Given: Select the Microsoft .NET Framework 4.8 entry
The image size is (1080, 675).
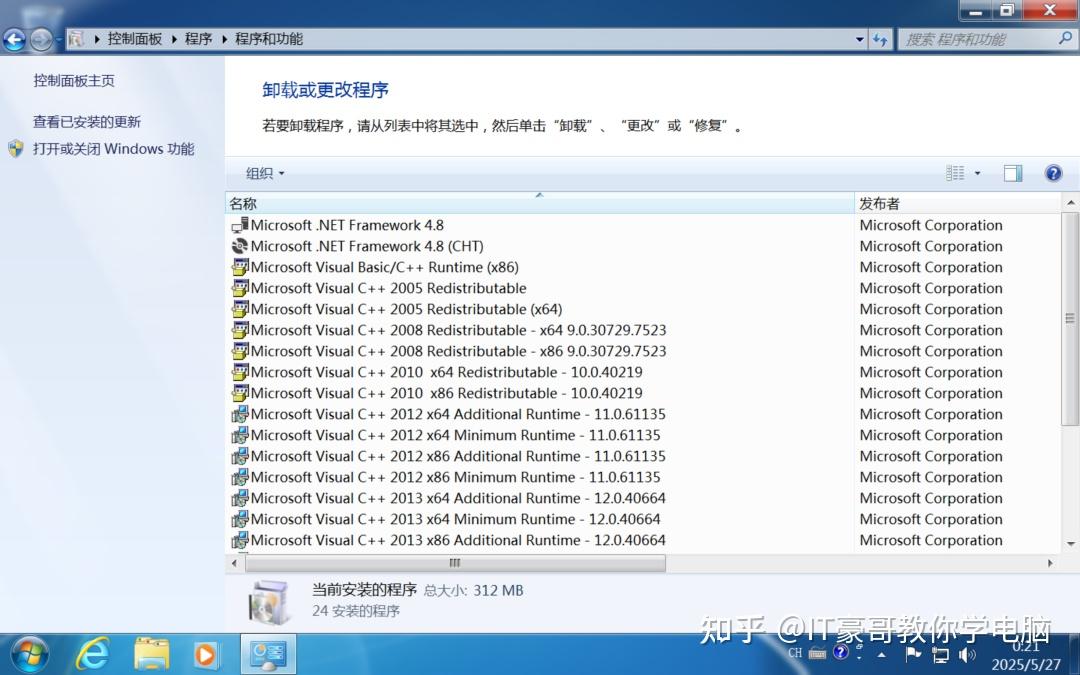Looking at the screenshot, I should [345, 225].
